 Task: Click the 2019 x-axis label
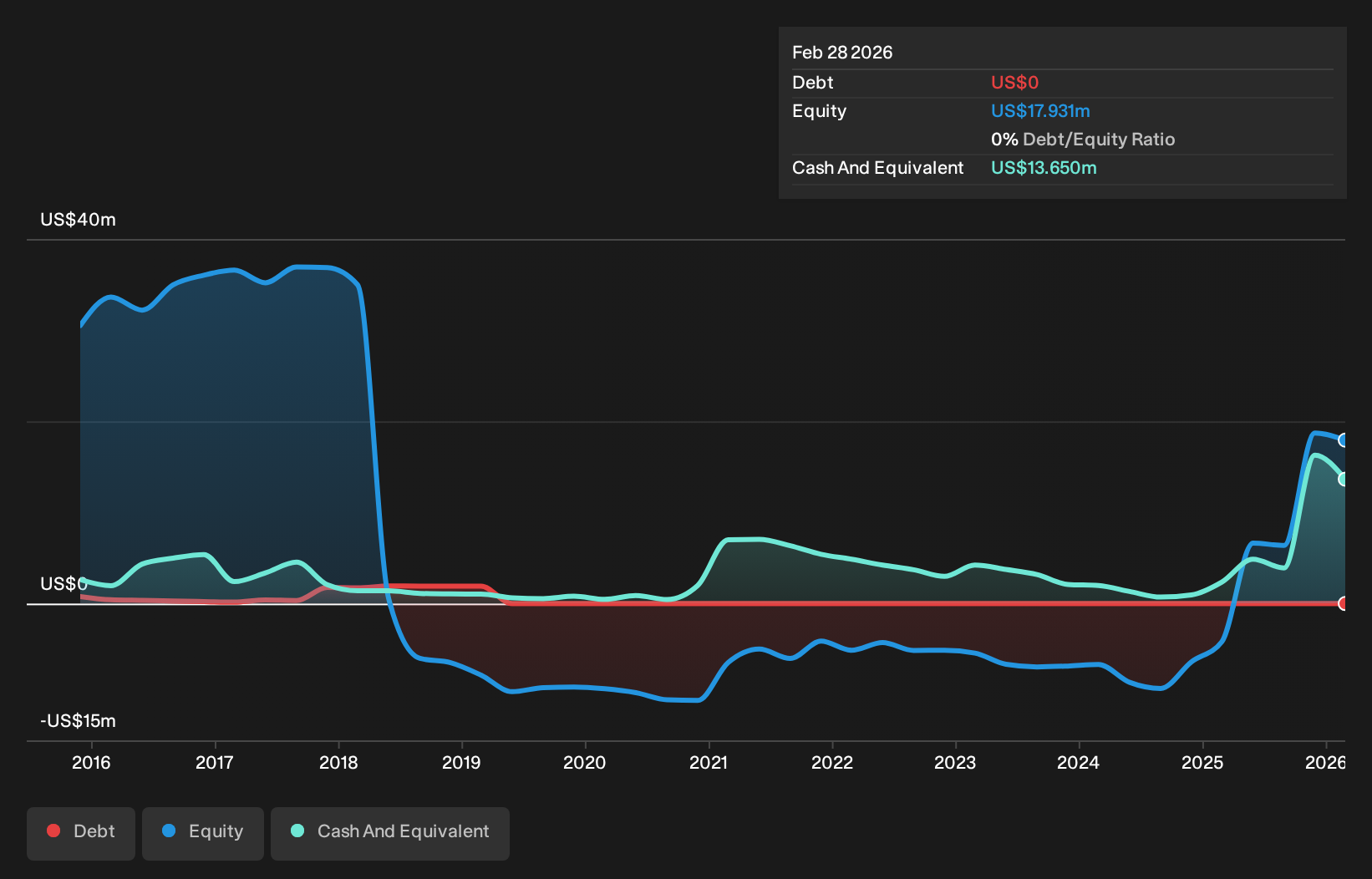(x=461, y=762)
